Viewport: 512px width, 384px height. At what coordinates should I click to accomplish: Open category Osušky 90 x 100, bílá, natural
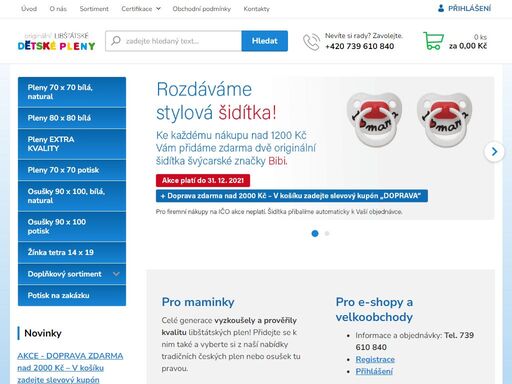pos(72,196)
